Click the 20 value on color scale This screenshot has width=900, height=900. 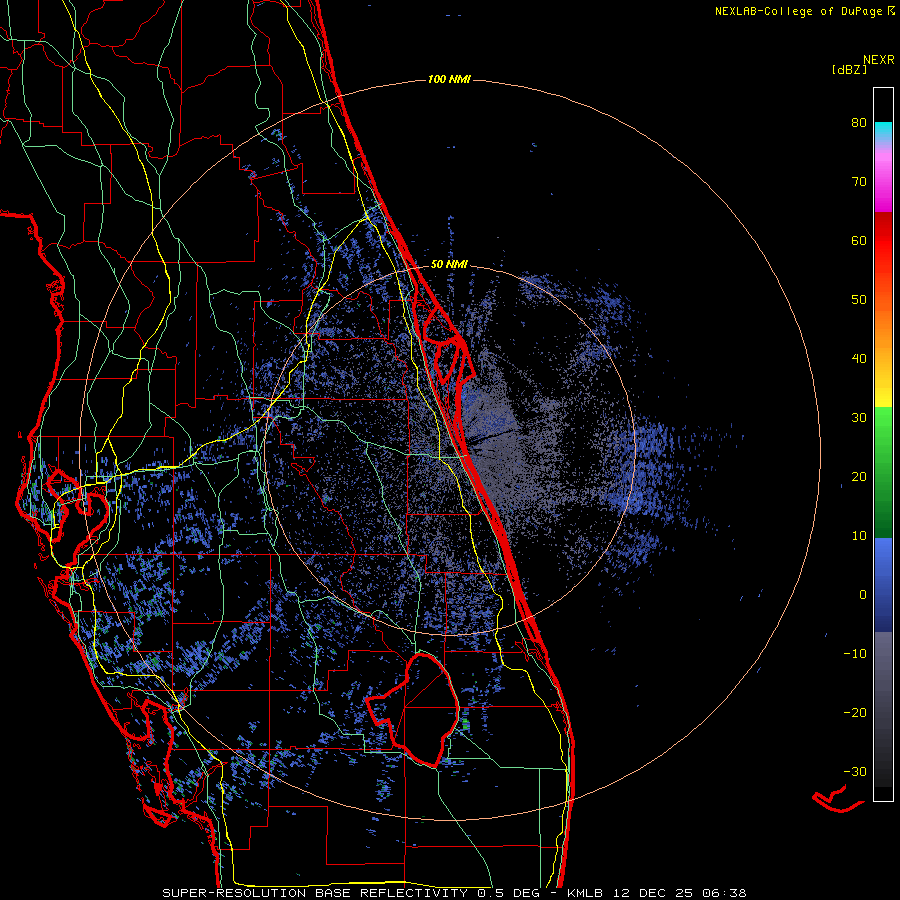pos(859,477)
